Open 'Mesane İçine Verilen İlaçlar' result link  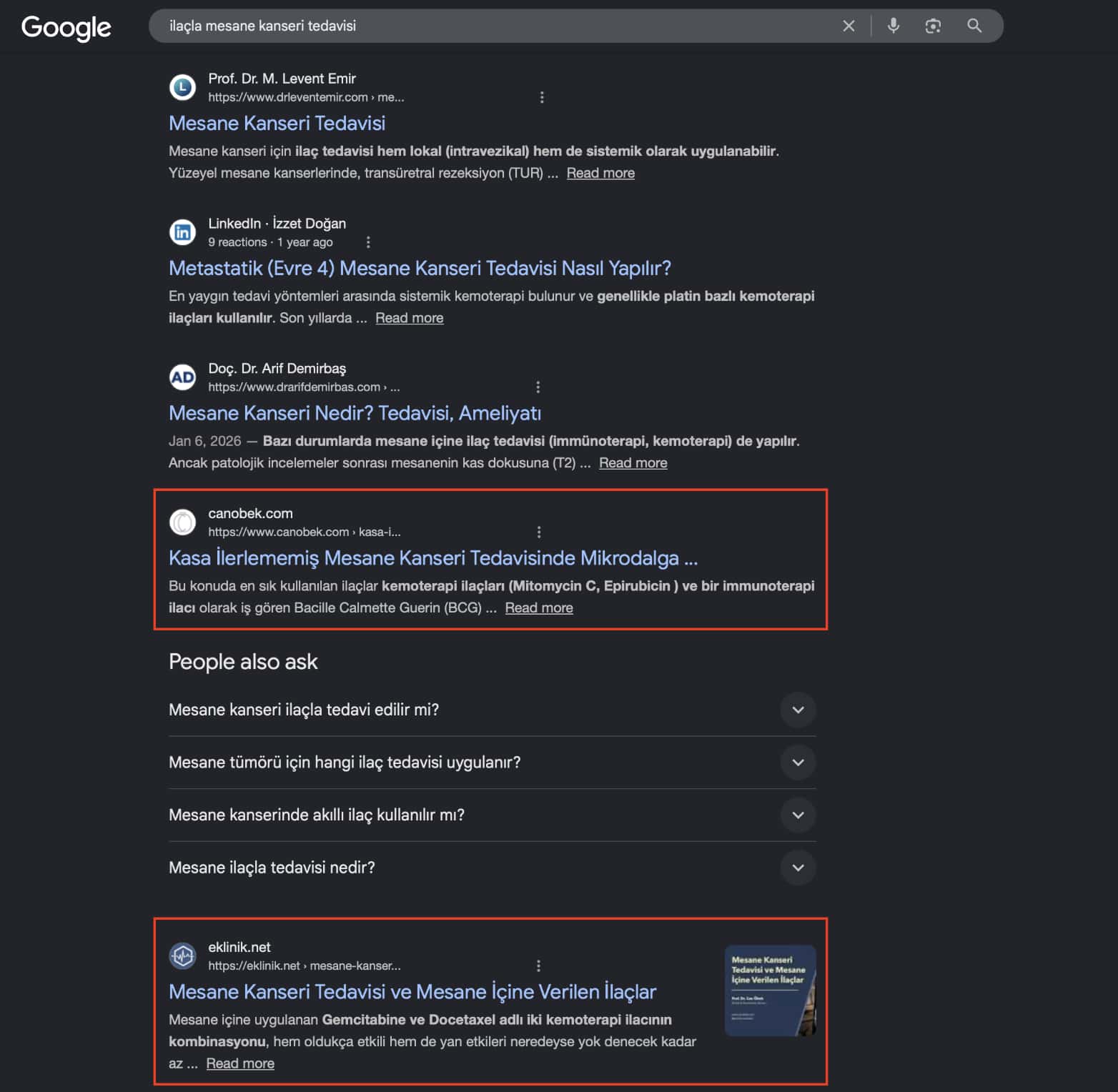(412, 992)
